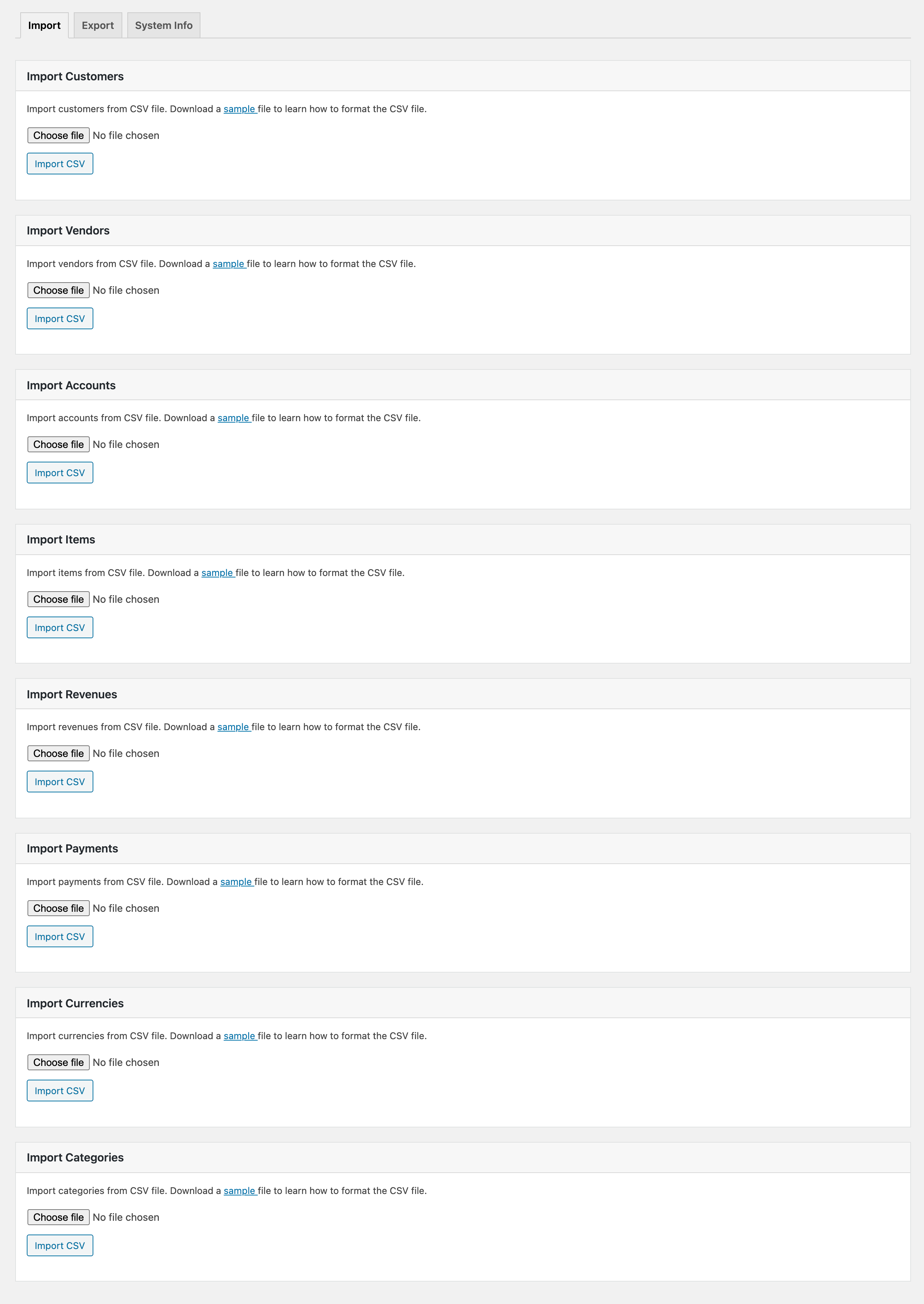This screenshot has height=1304, width=924.
Task: Download the vendors sample CSV
Action: [x=229, y=263]
